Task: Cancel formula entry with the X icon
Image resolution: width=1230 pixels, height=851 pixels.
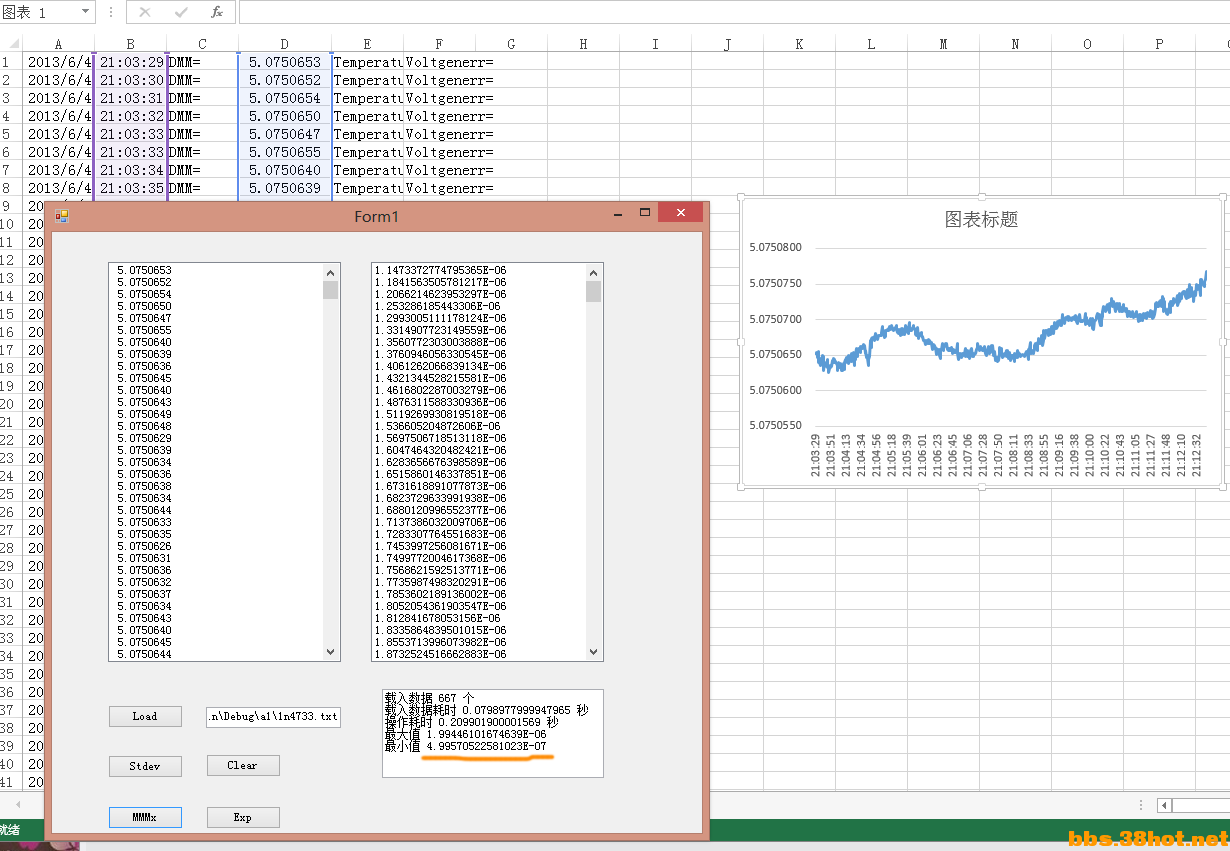Action: [x=145, y=12]
